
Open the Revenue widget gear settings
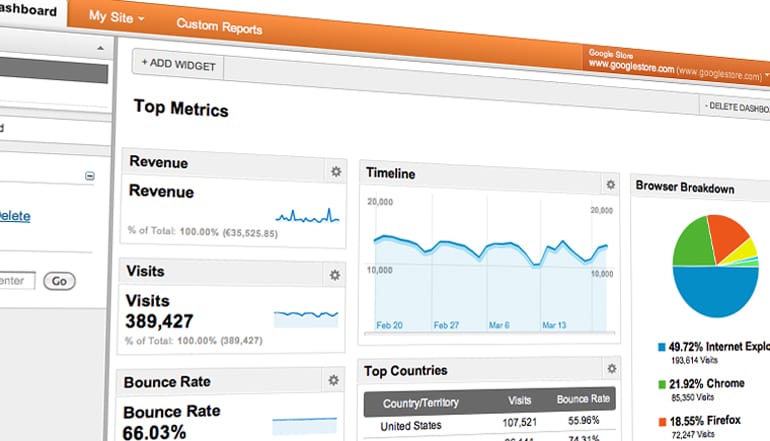336,172
